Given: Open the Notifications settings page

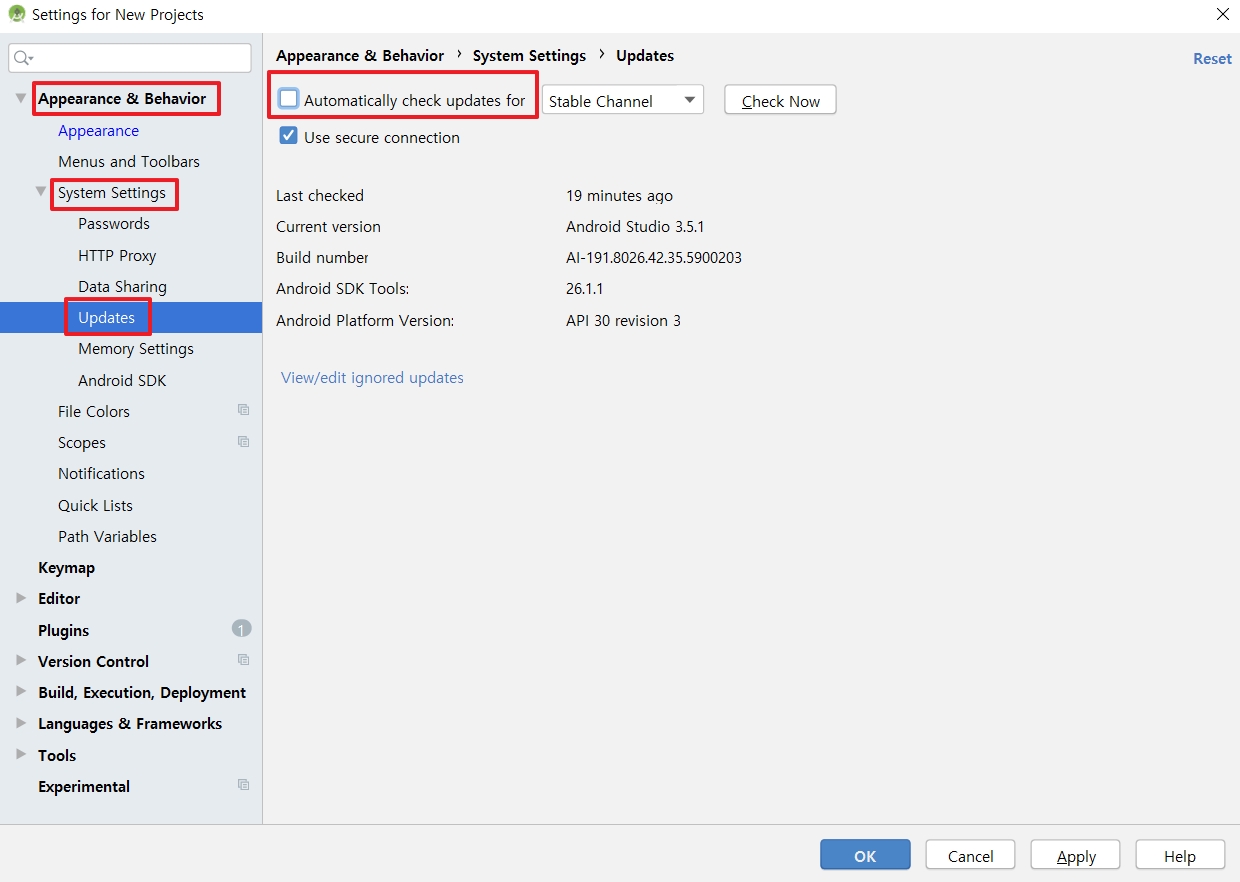Looking at the screenshot, I should (x=101, y=473).
